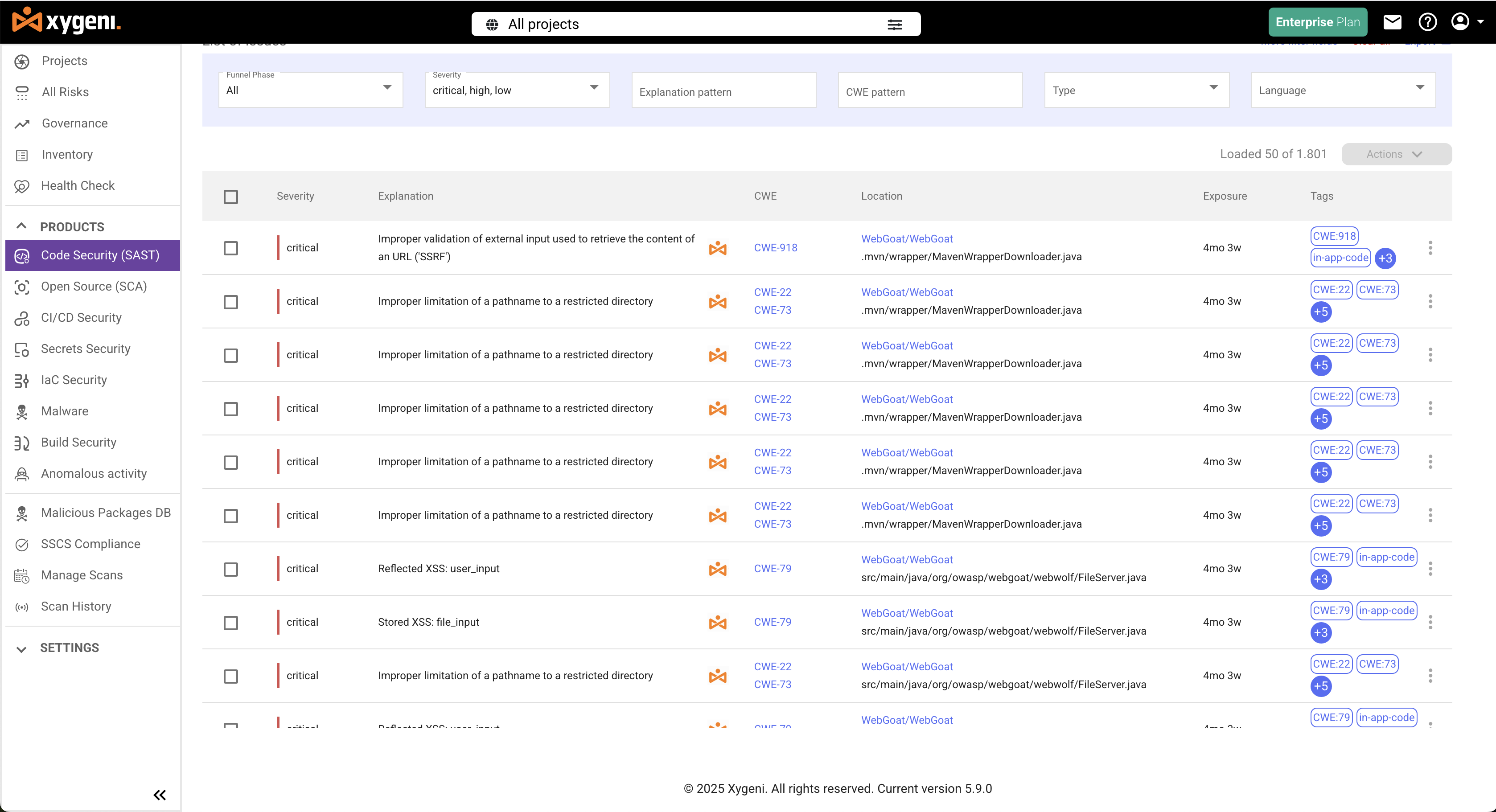Expand the Funnel Phase dropdown
1496x812 pixels.
pos(310,90)
